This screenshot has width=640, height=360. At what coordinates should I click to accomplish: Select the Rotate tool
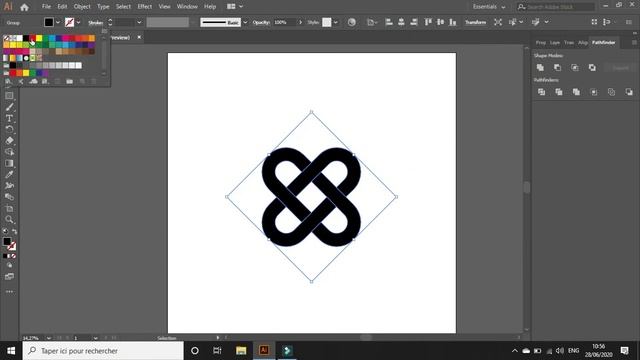pyautogui.click(x=9, y=129)
